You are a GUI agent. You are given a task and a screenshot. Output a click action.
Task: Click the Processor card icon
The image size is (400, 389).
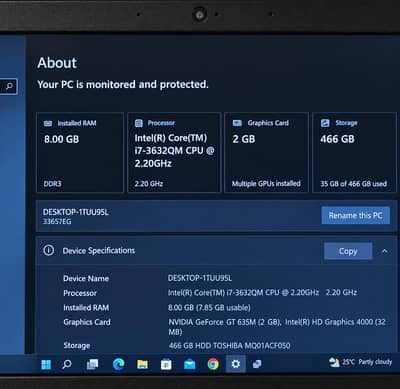(139, 123)
